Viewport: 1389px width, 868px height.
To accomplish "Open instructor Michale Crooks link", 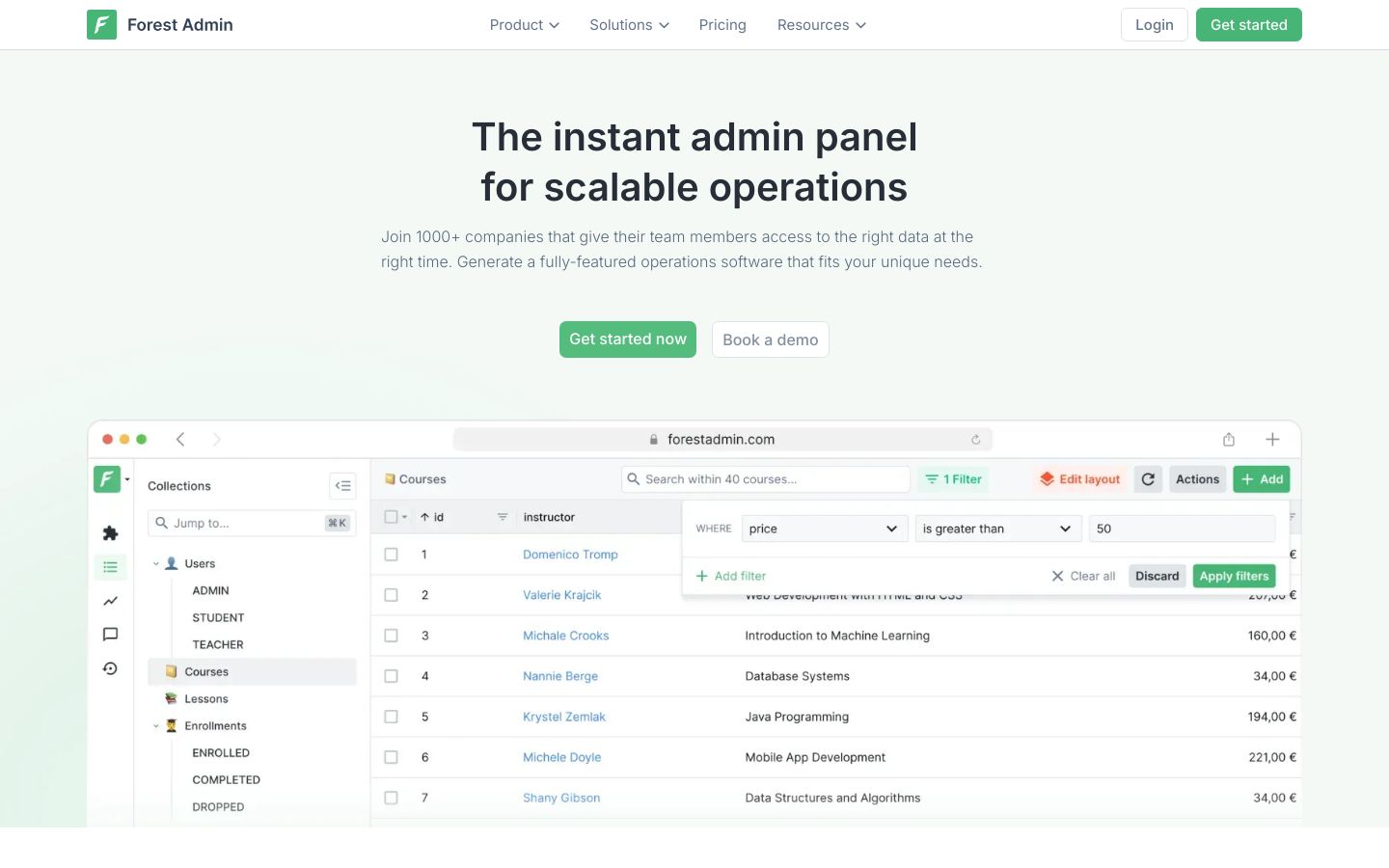I will (565, 636).
